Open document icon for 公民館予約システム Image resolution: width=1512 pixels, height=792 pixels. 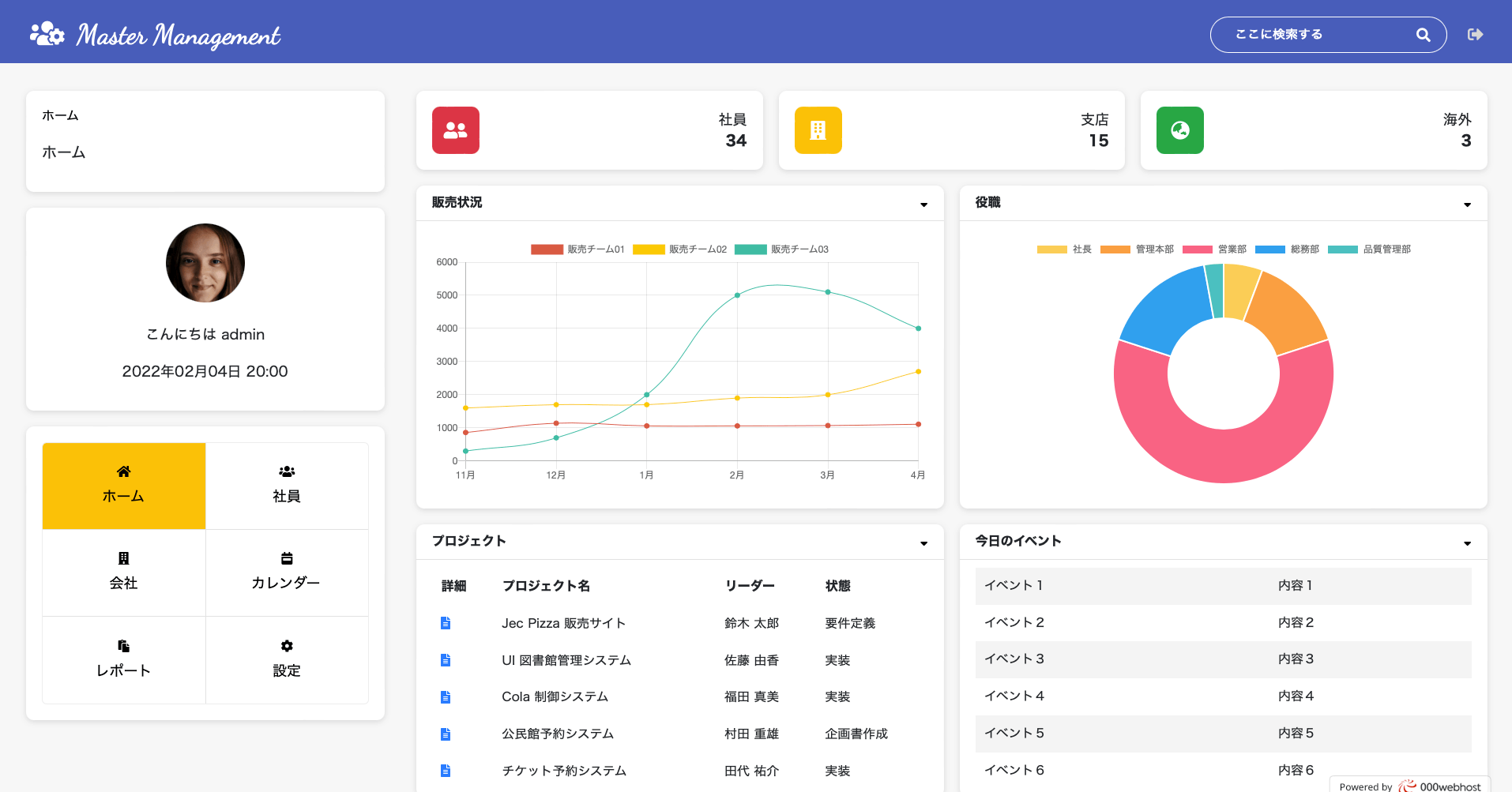click(446, 734)
